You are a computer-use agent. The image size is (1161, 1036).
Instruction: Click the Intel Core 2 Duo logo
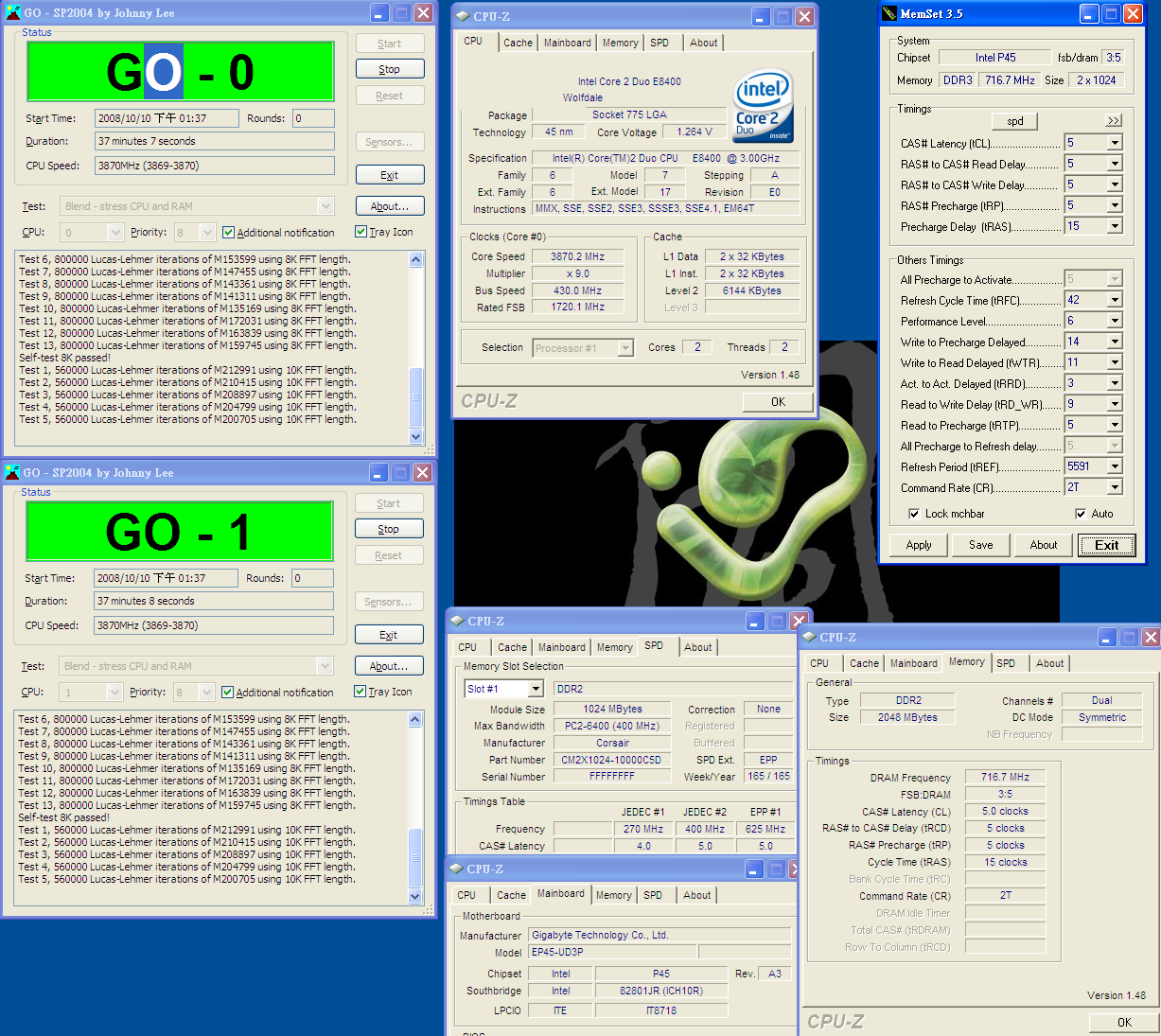pyautogui.click(x=763, y=106)
